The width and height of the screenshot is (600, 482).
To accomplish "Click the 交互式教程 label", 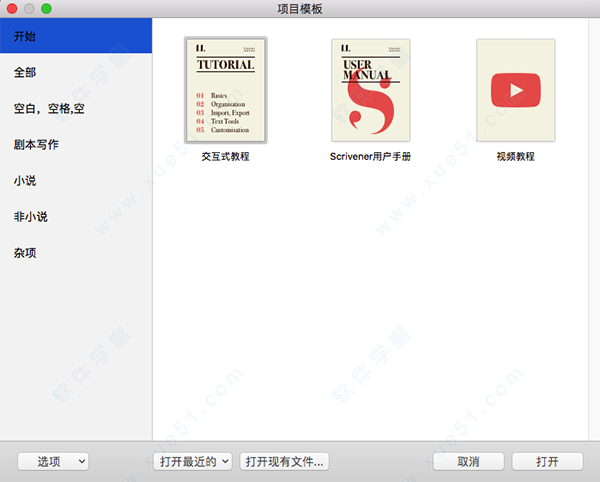I will (x=226, y=156).
